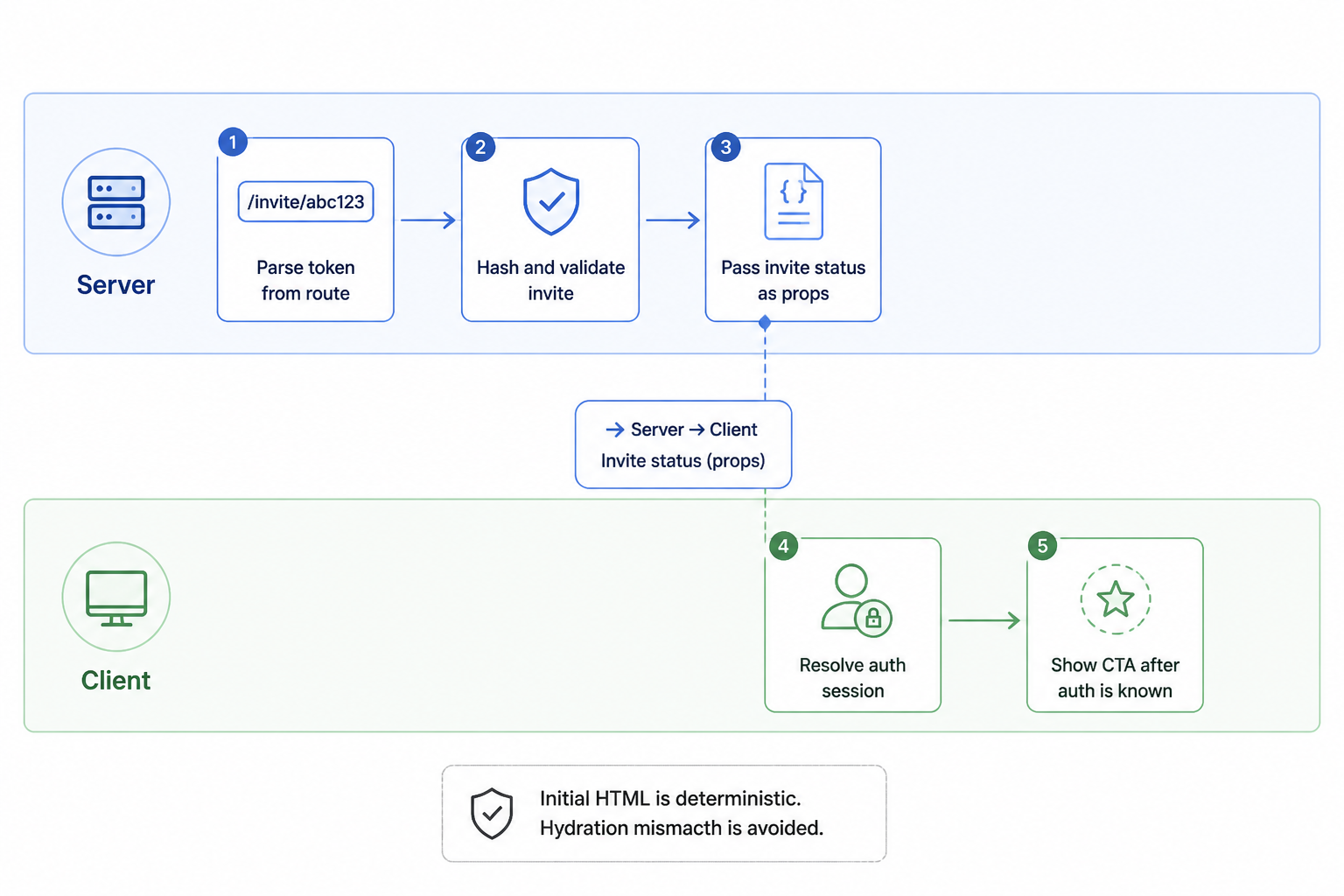Click the dashed star icon in Show CTA card

[x=1116, y=599]
